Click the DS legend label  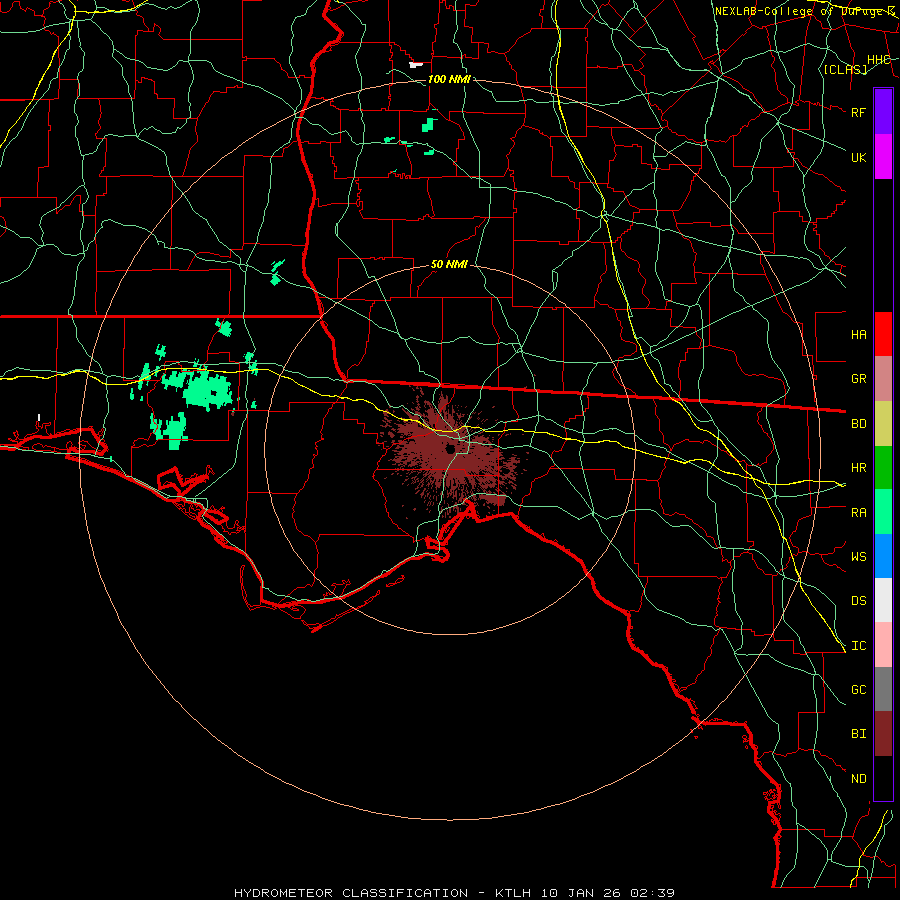pyautogui.click(x=858, y=601)
